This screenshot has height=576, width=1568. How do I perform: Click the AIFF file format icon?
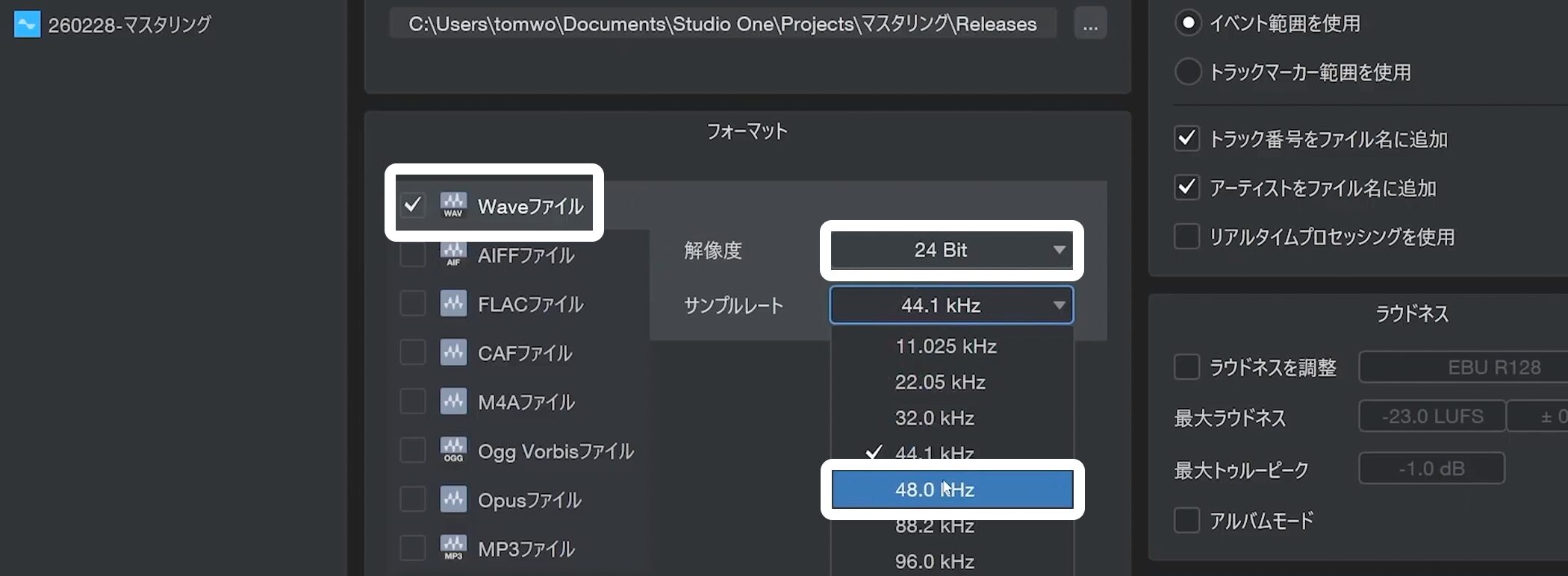click(453, 255)
